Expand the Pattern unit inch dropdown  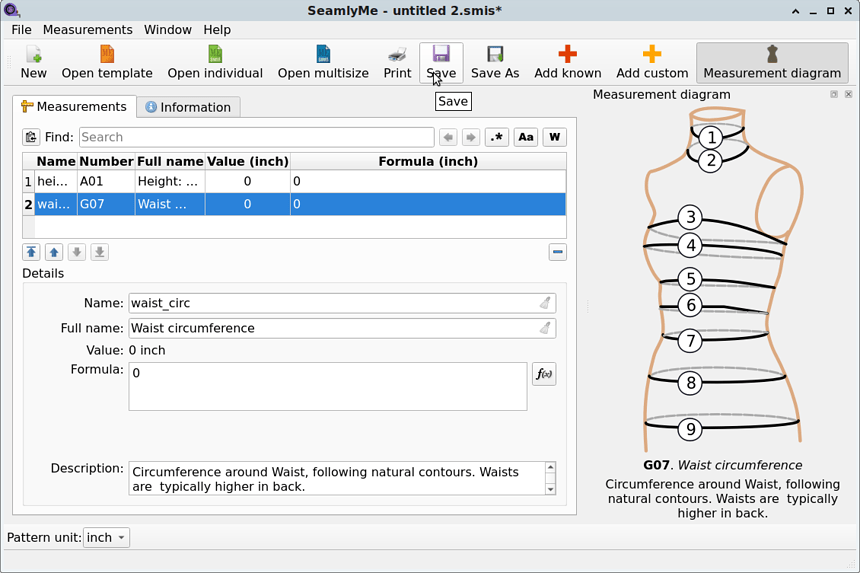(x=106, y=537)
